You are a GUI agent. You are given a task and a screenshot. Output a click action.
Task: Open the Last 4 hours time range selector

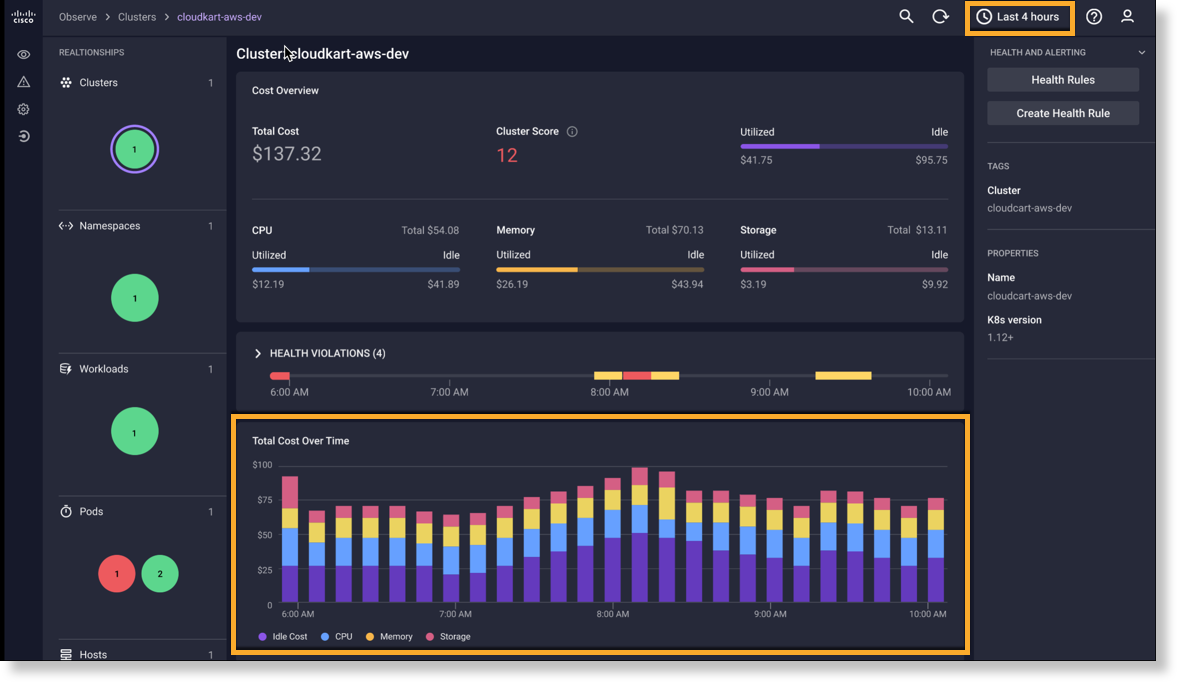coord(1019,17)
